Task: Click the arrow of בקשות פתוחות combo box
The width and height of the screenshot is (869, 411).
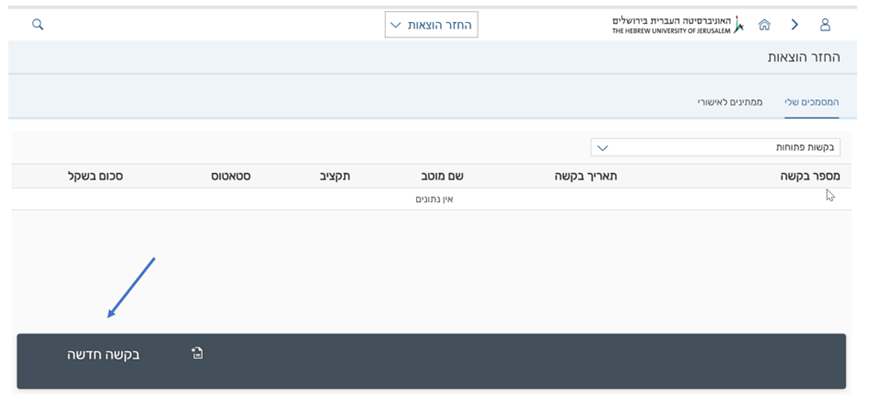Action: tap(602, 147)
